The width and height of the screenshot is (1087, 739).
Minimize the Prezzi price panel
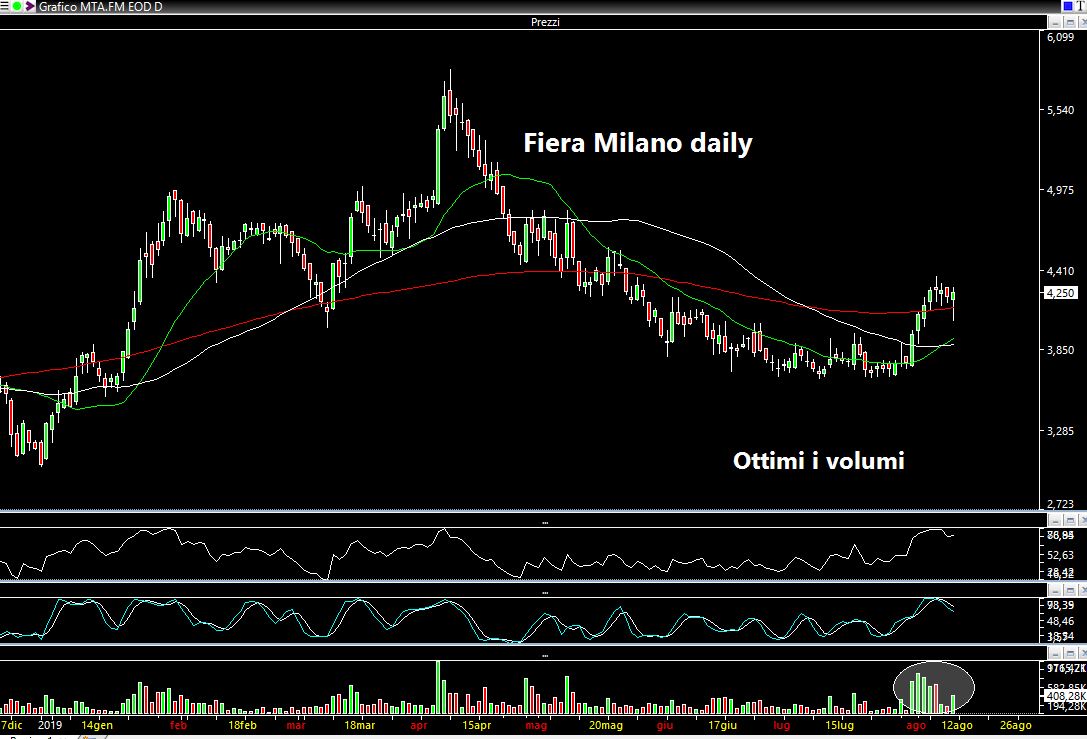pyautogui.click(x=1056, y=22)
